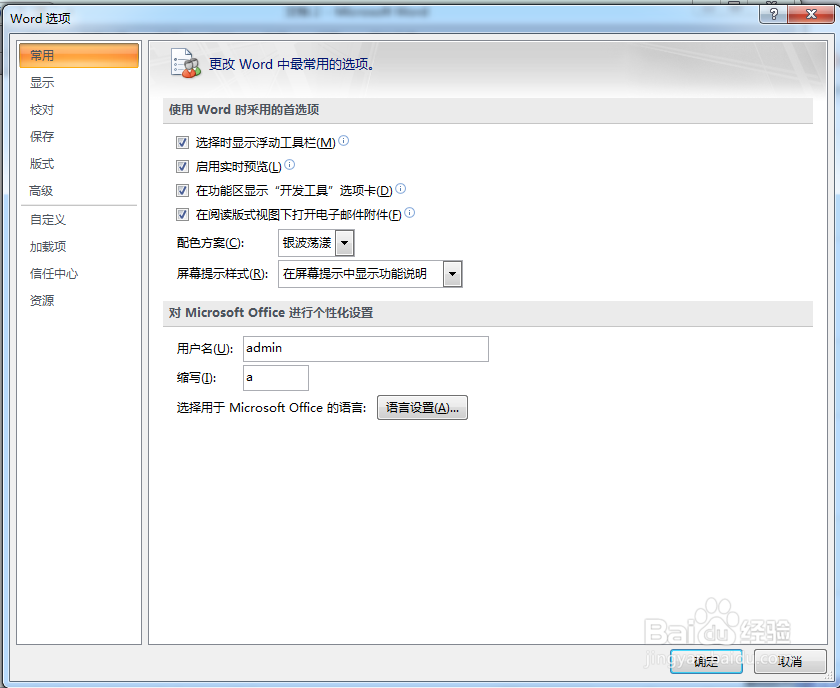The width and height of the screenshot is (840, 688).
Task: Open the 校对 category
Action: [x=79, y=110]
